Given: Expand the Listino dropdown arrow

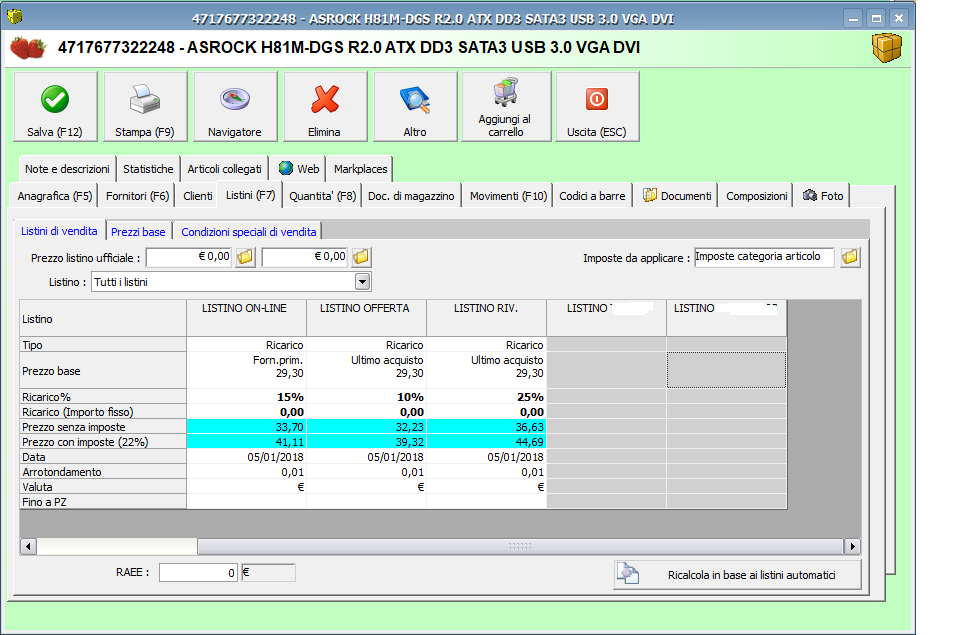Looking at the screenshot, I should click(x=362, y=282).
